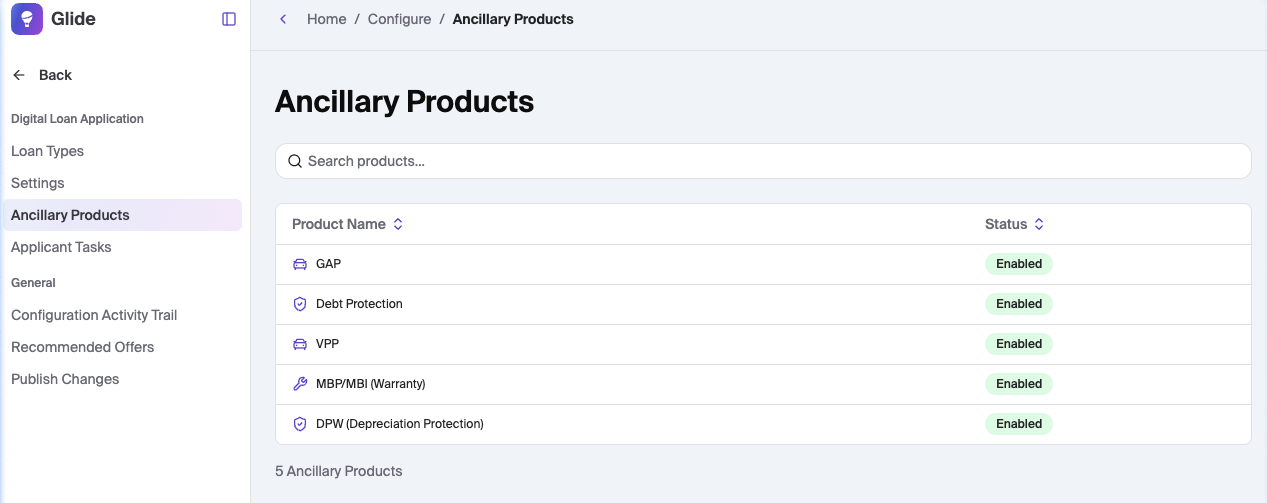Click shield icon beside Debt Protection

click(300, 304)
